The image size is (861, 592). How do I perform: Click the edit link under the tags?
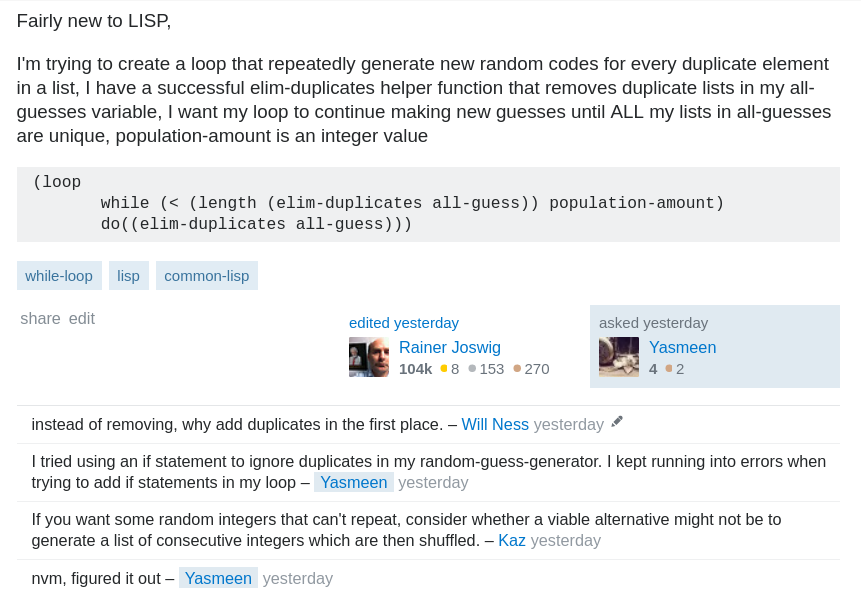[82, 319]
